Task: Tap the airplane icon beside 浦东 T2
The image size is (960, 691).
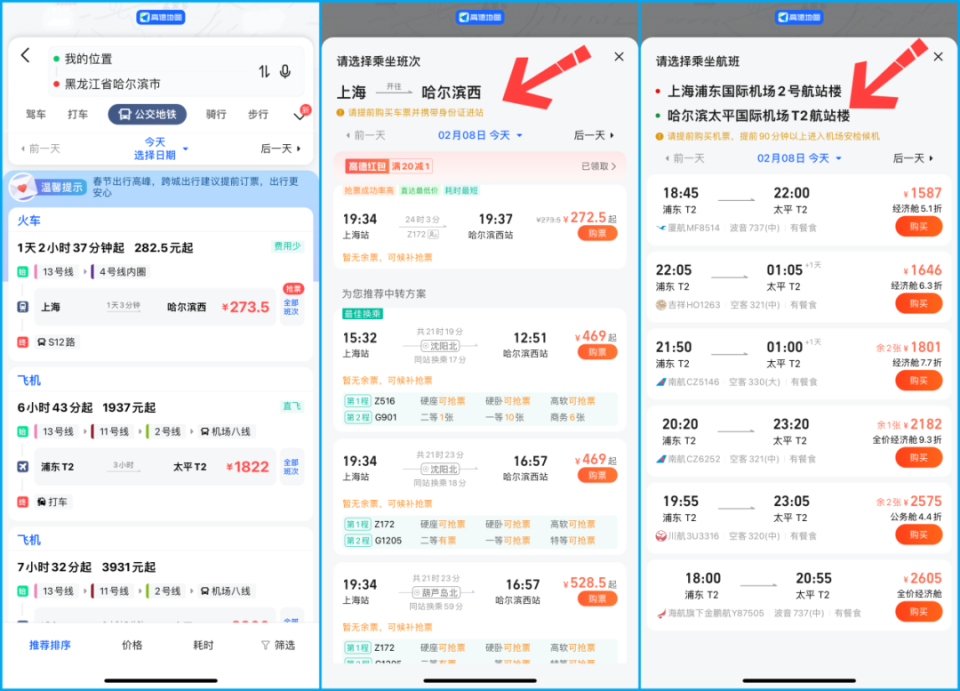Action: point(23,466)
